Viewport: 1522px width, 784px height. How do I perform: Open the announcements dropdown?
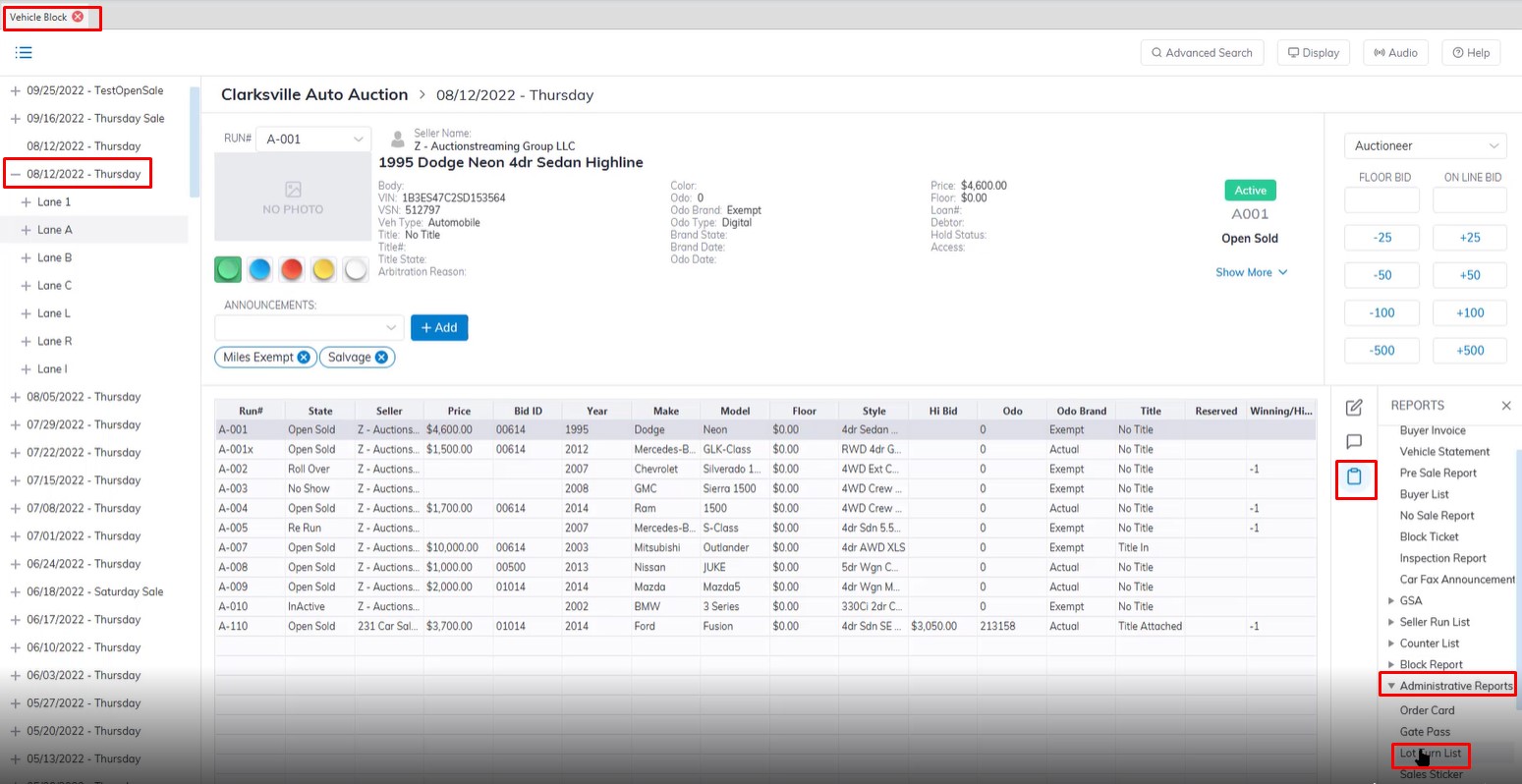pos(309,327)
